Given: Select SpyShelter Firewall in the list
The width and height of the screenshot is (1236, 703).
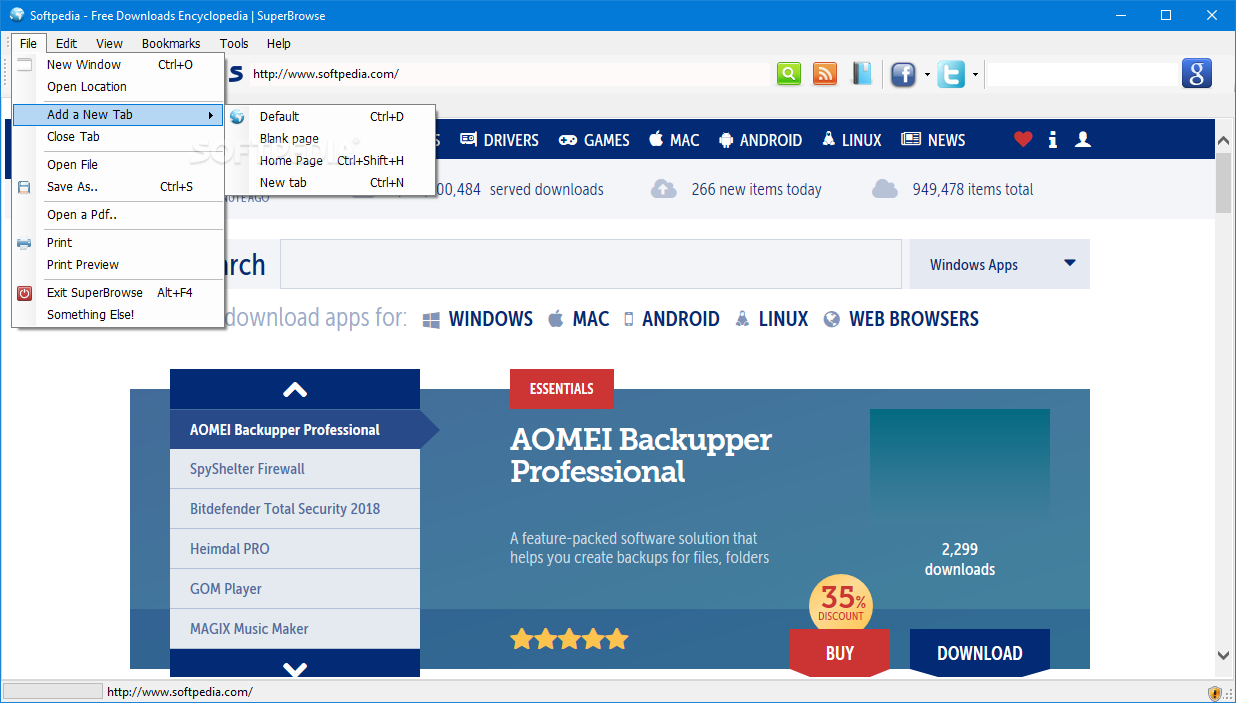Looking at the screenshot, I should point(295,469).
